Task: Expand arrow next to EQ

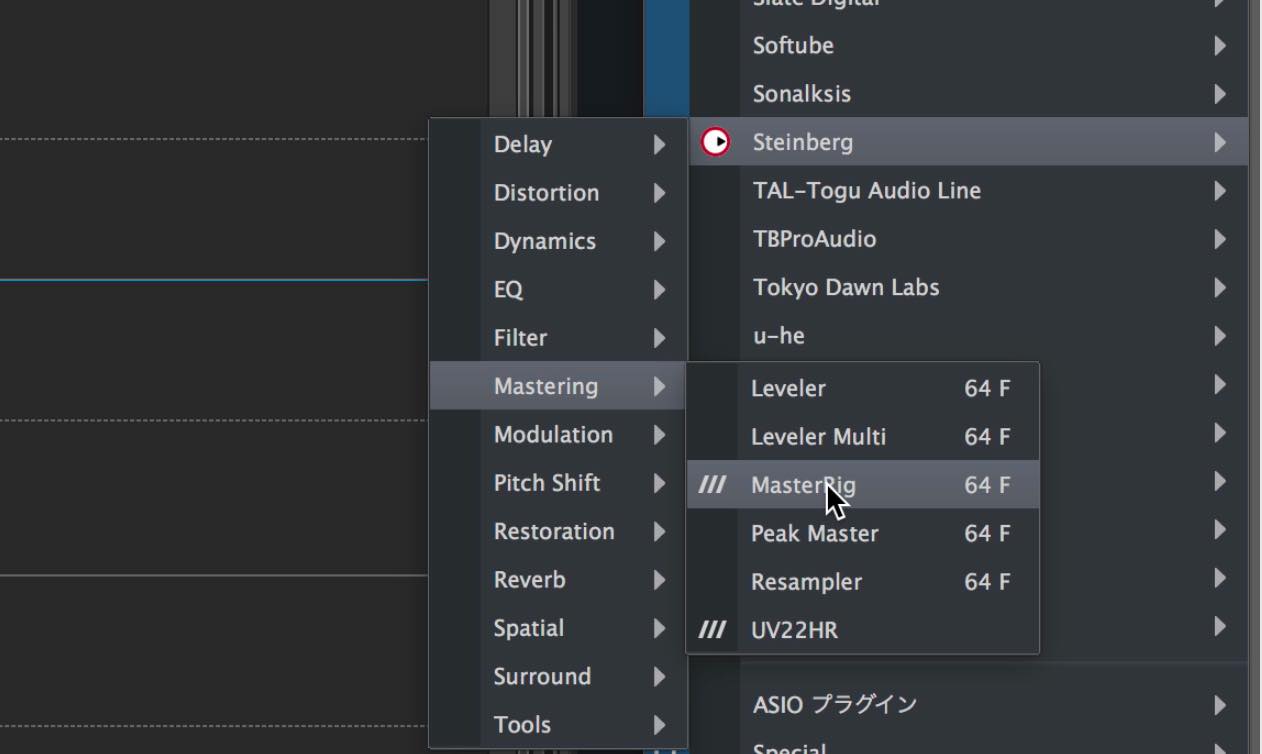Action: 659,289
